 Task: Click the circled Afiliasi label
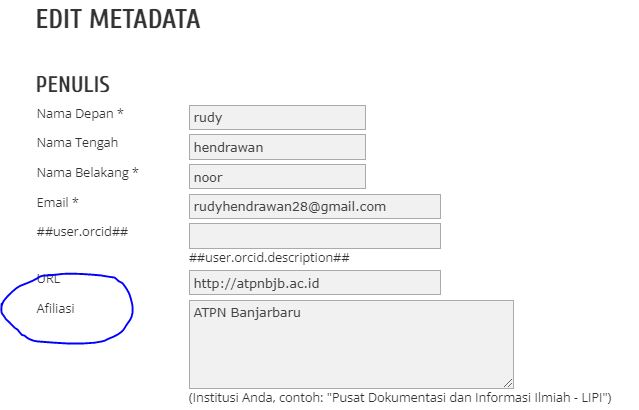click(x=56, y=308)
